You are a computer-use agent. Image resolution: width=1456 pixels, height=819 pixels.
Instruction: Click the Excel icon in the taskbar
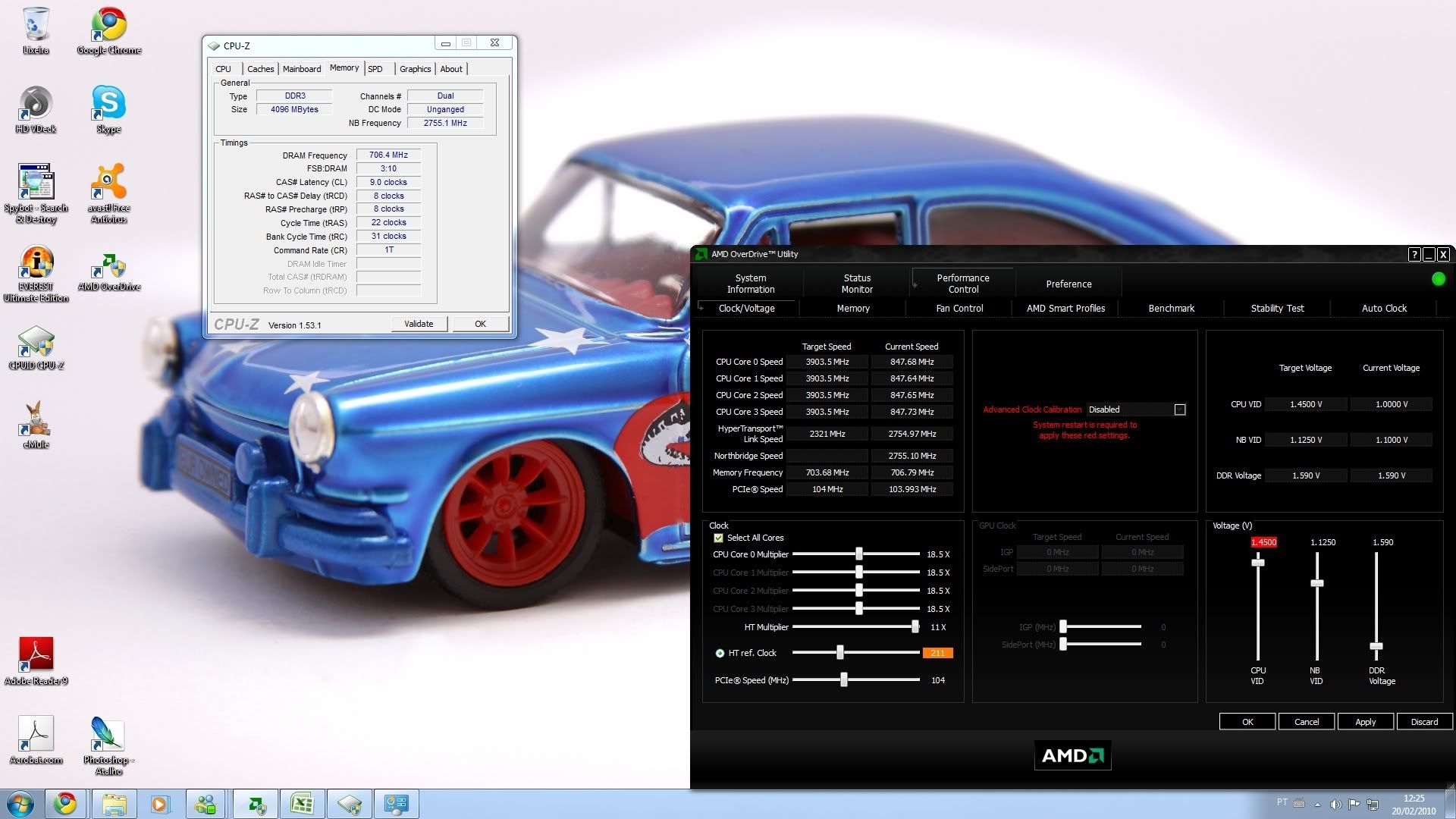pos(302,804)
